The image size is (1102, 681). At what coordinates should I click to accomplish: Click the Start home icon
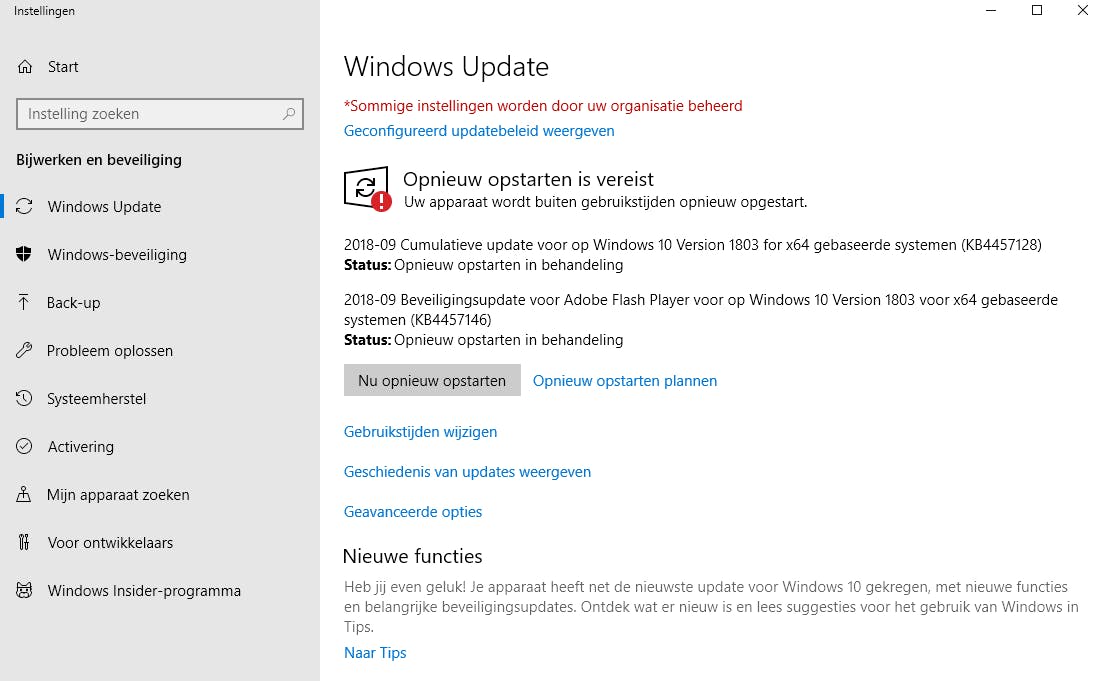click(25, 67)
